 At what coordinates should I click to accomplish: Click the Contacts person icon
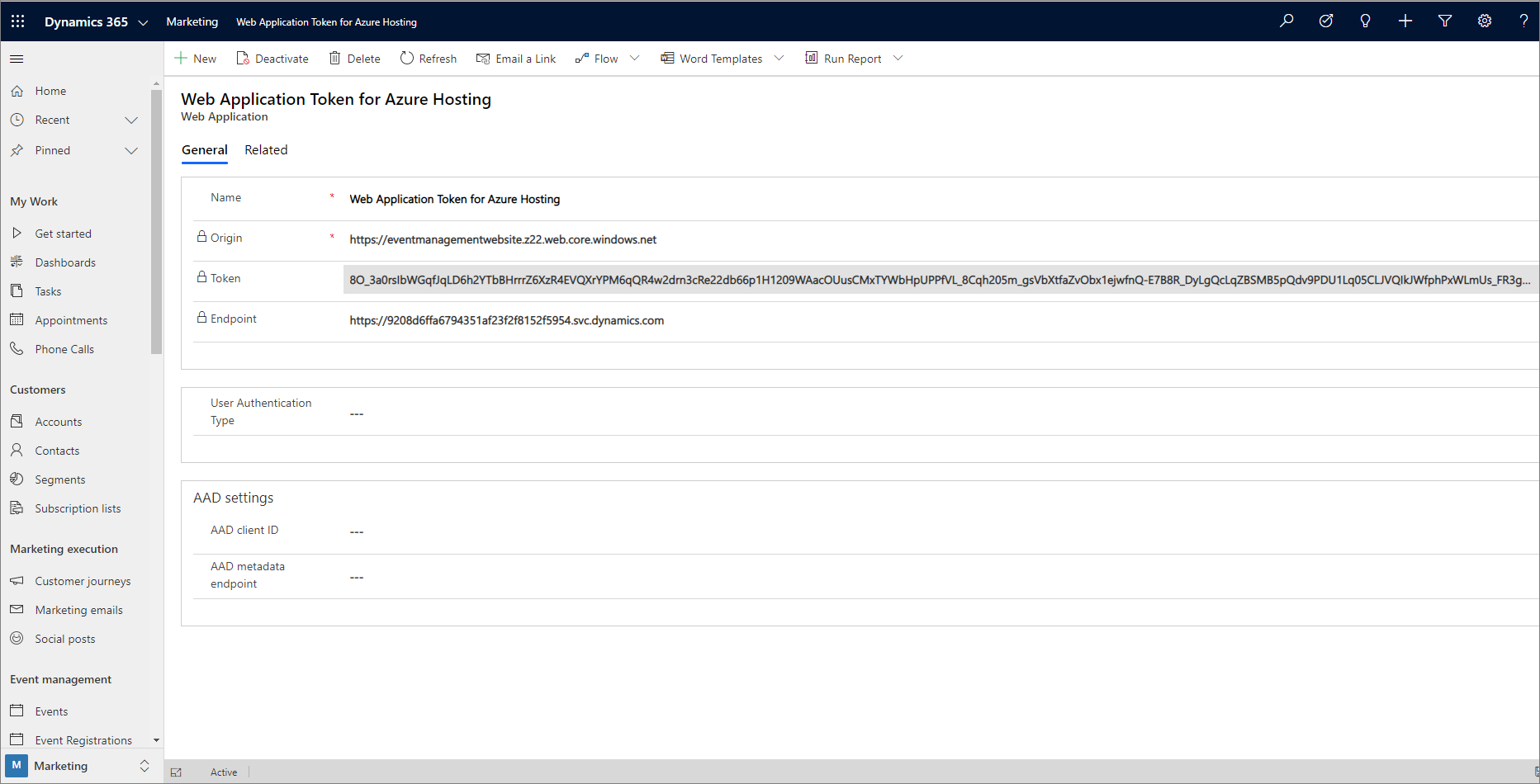pos(17,451)
